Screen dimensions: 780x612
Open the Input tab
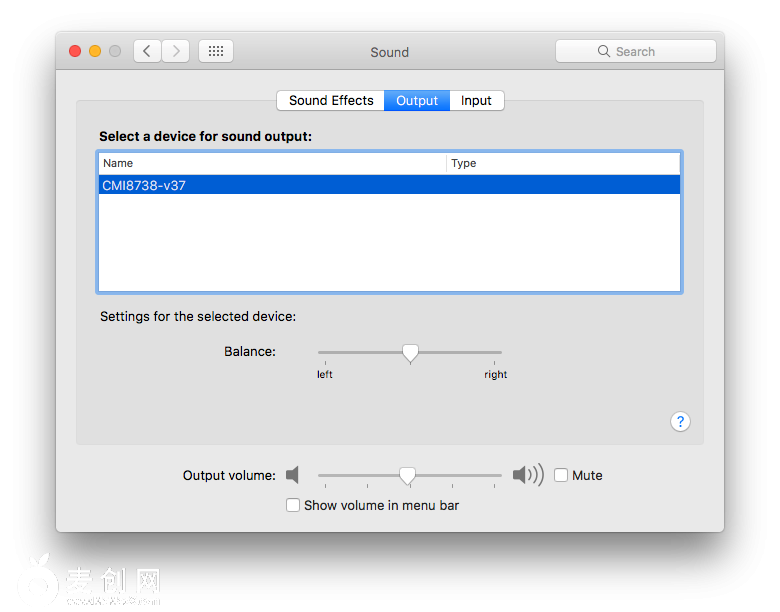tap(476, 100)
